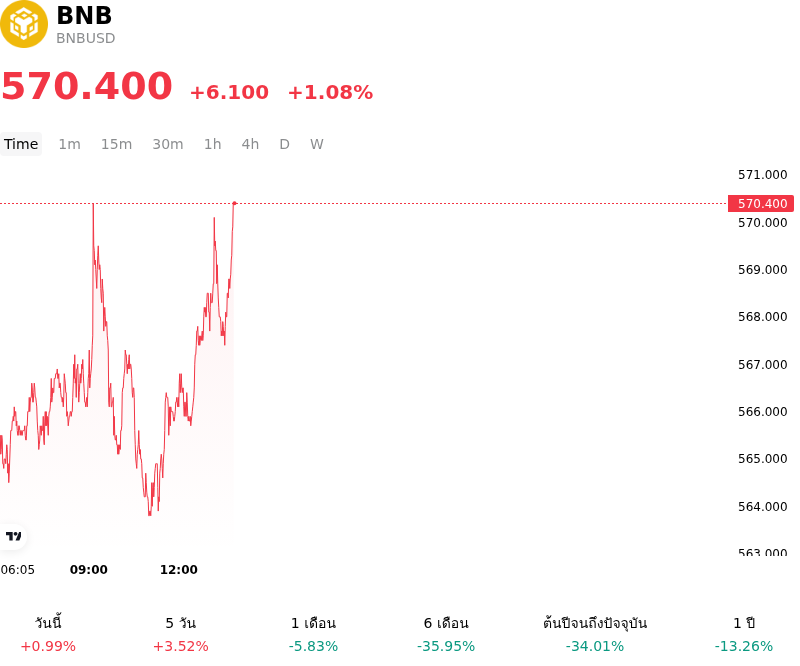Pick the 4h chart interval
Screen dimensions: 800x666
pyautogui.click(x=250, y=144)
